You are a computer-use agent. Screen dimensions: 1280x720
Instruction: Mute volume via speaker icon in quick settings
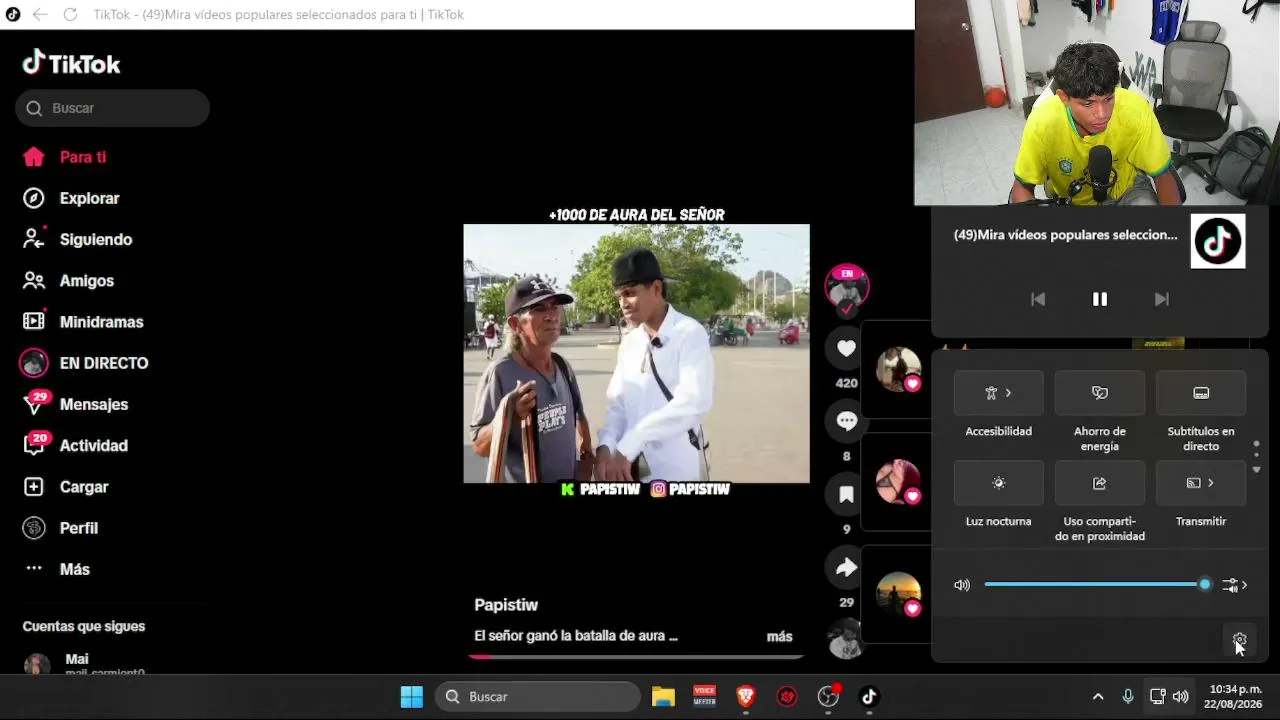coord(962,585)
